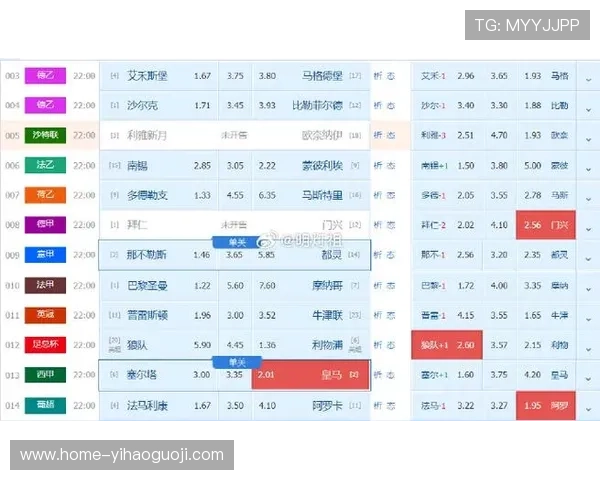Open 态 status for match 006 南锡
This screenshot has height=480, width=600.
(x=390, y=165)
